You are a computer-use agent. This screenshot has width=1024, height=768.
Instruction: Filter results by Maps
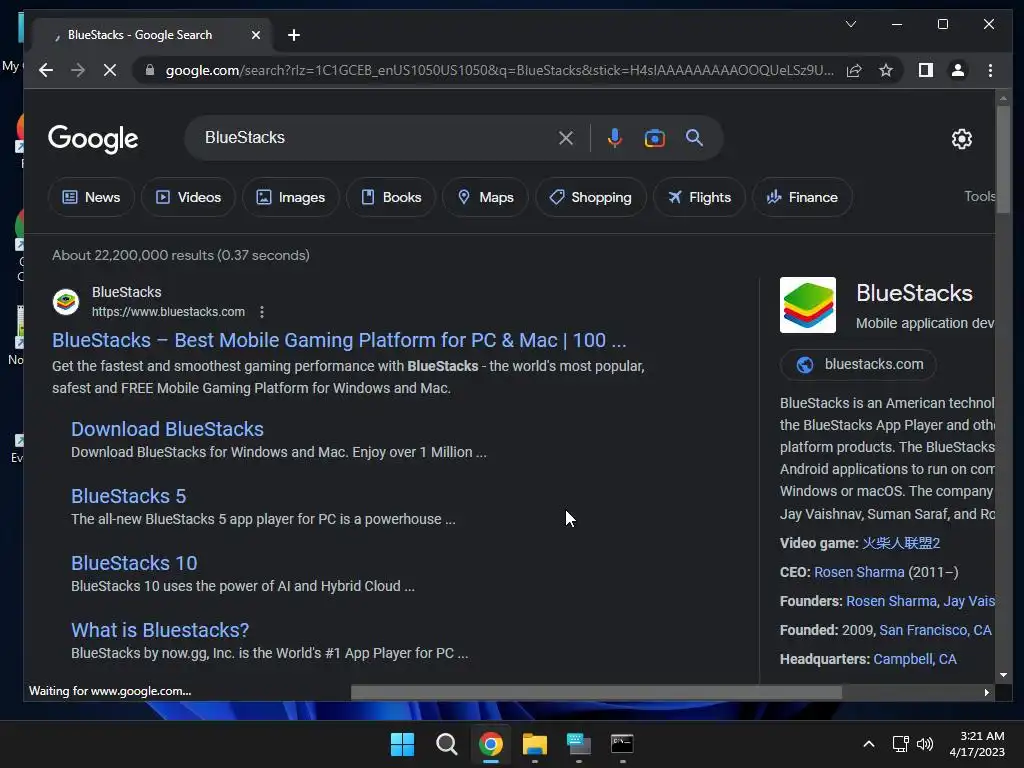point(485,197)
